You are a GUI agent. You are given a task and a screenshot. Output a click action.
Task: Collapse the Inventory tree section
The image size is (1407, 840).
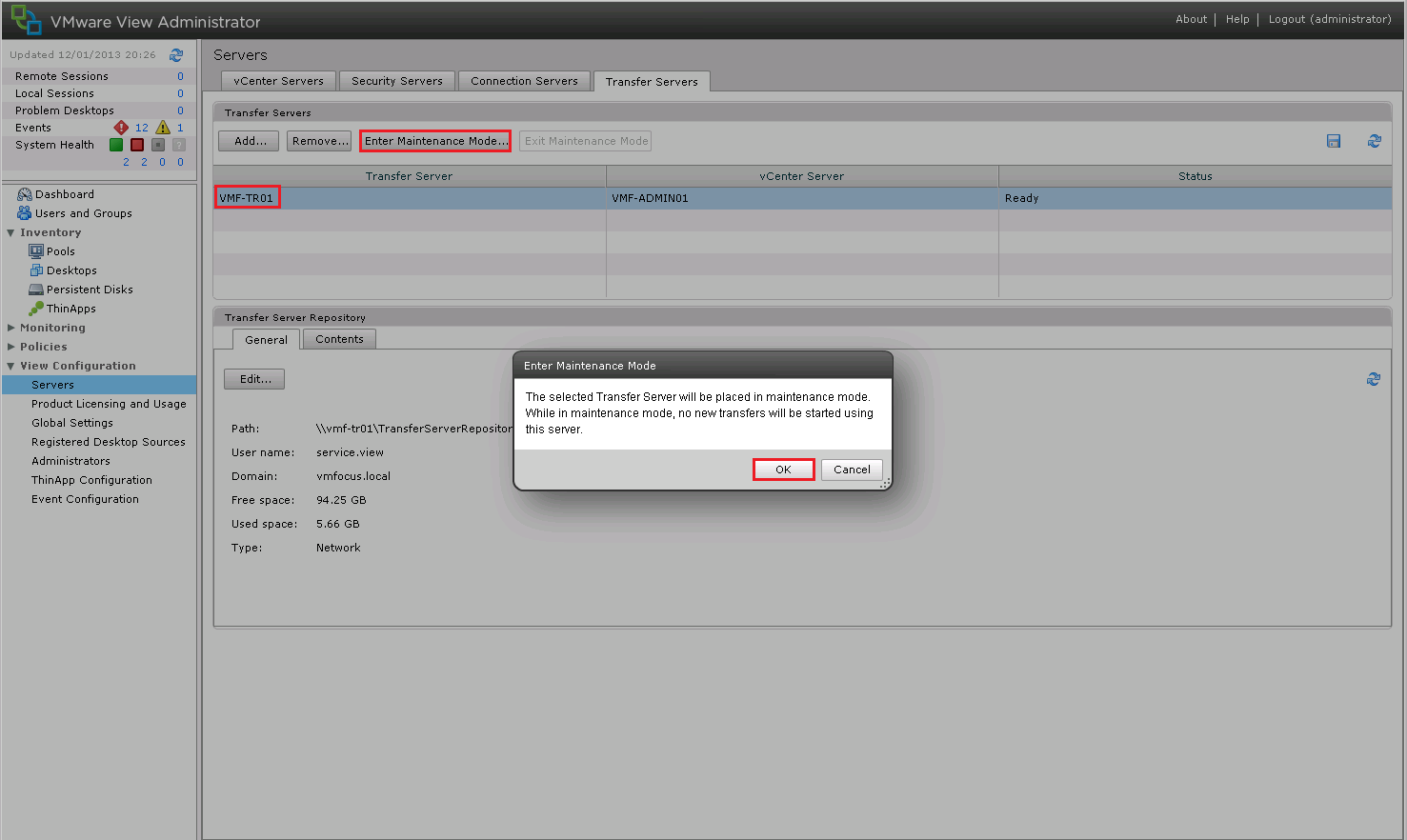tap(11, 232)
